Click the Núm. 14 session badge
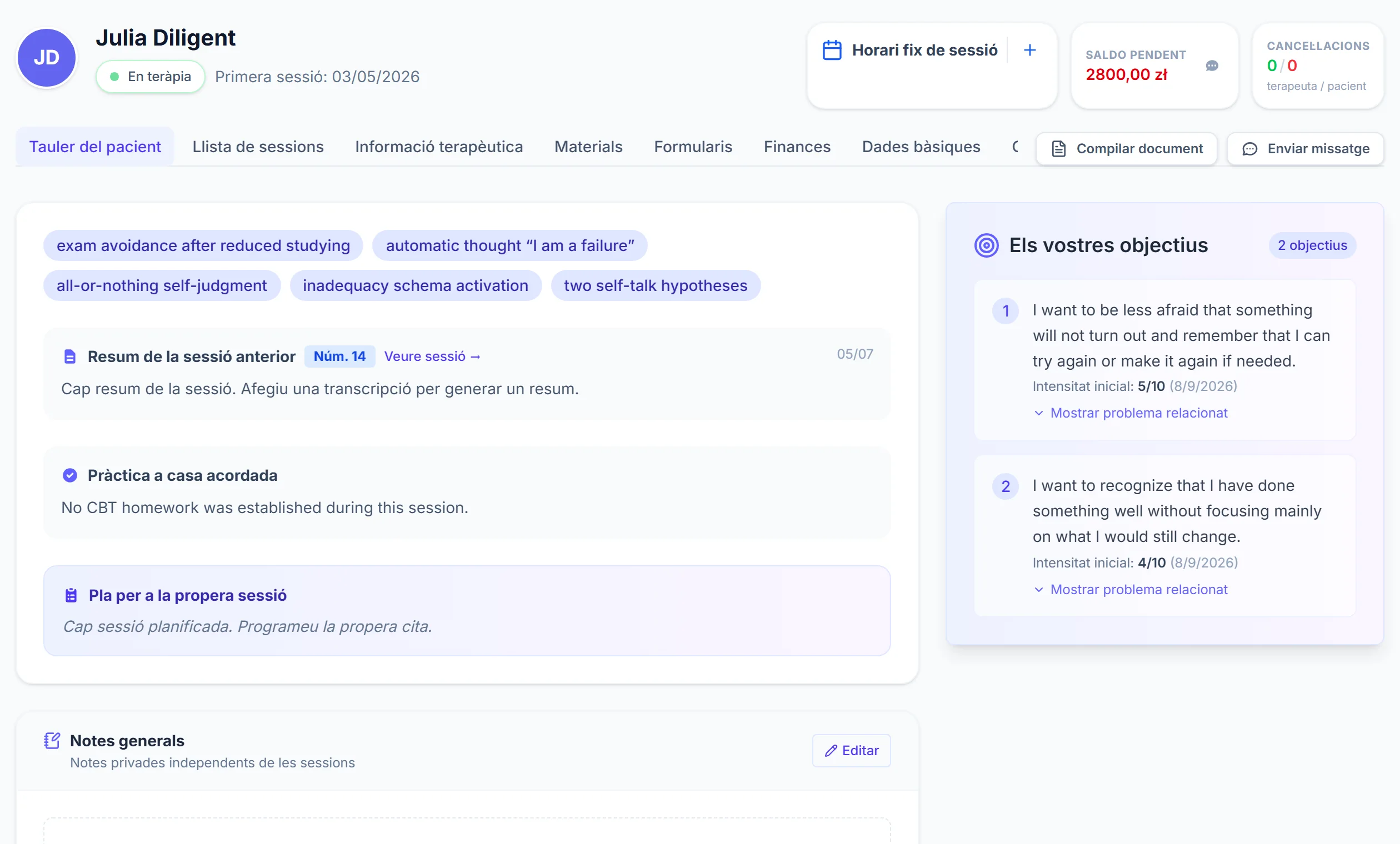This screenshot has width=1400, height=844. coord(340,356)
